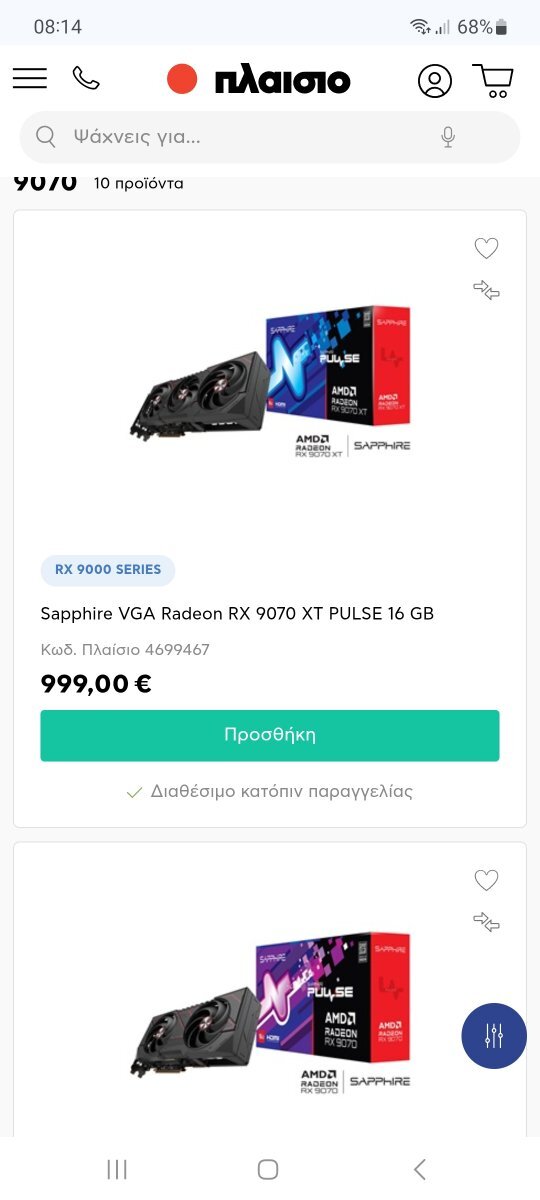Open the shopping cart
540x1200 pixels.
(493, 80)
